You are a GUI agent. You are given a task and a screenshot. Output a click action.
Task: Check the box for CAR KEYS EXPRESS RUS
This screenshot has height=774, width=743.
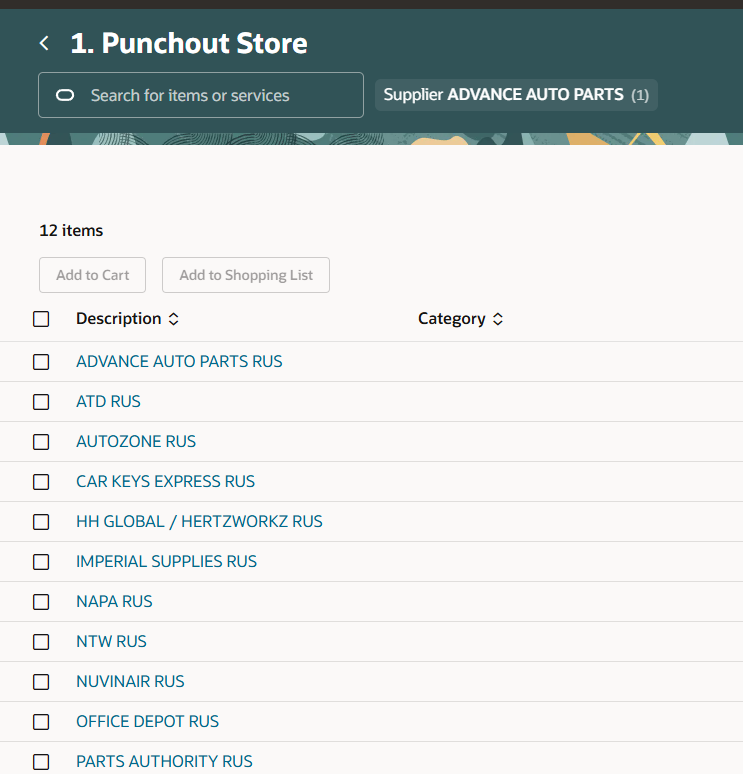tap(41, 482)
